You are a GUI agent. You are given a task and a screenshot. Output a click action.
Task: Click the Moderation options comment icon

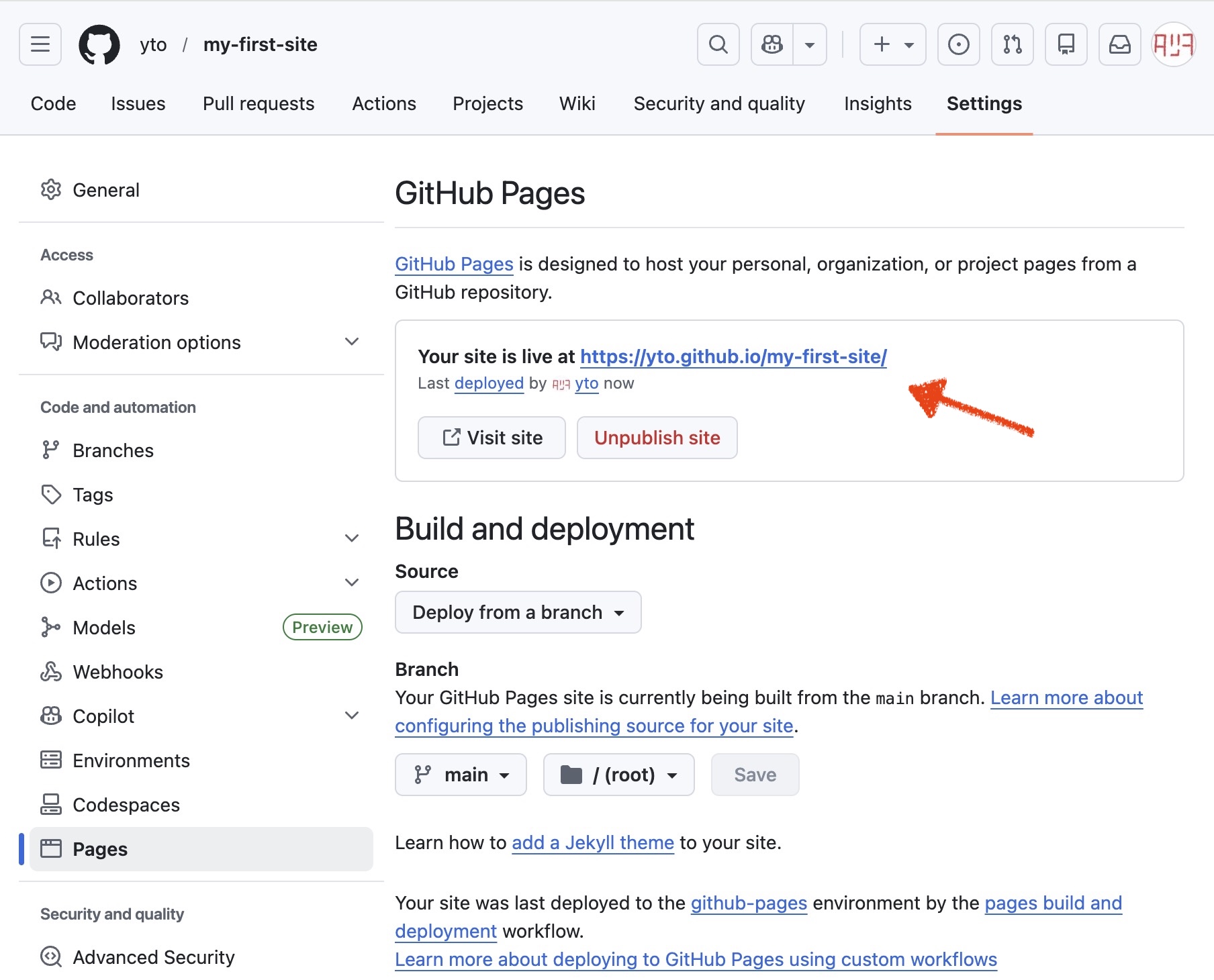pos(51,342)
